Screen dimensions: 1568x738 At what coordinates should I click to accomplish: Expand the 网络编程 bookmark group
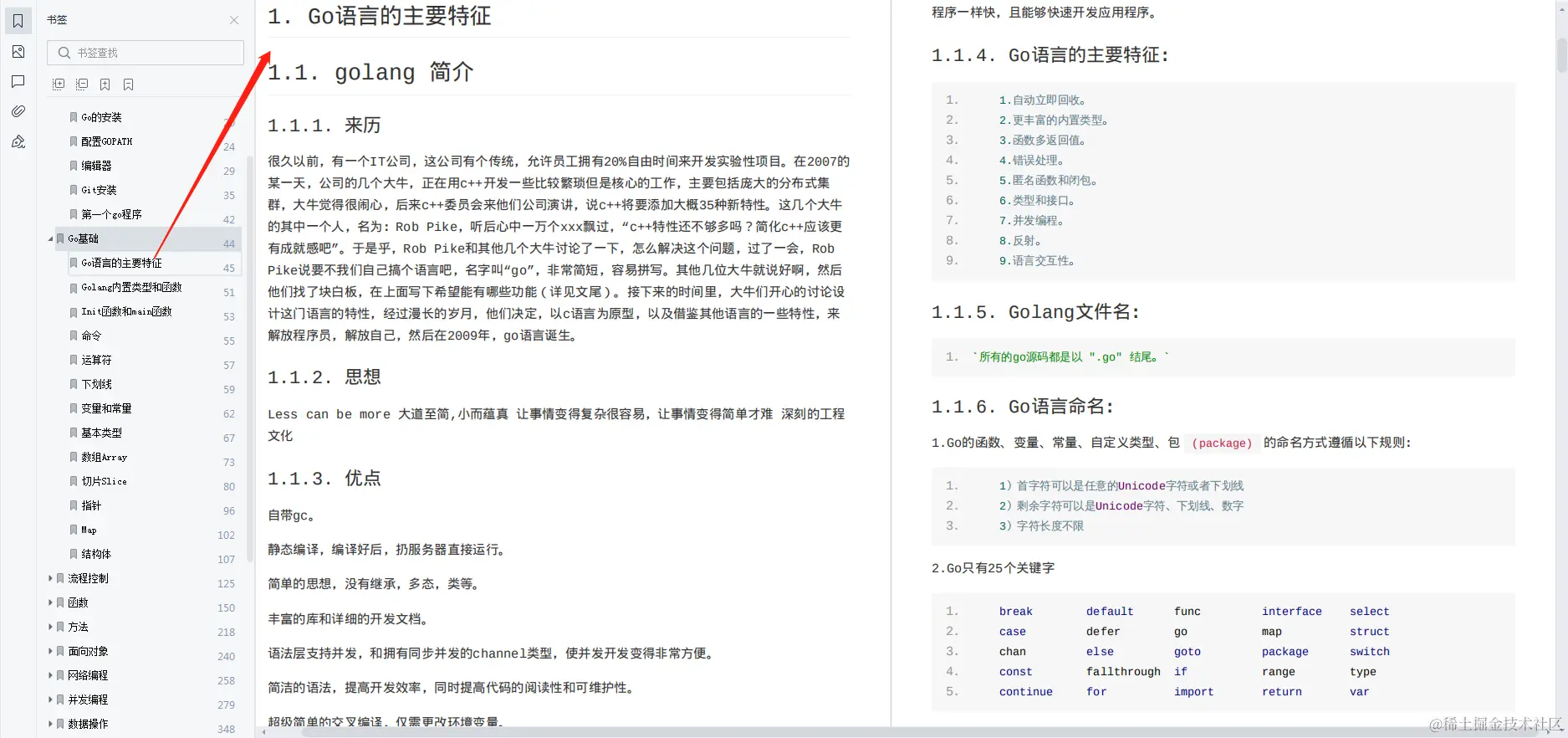[50, 675]
